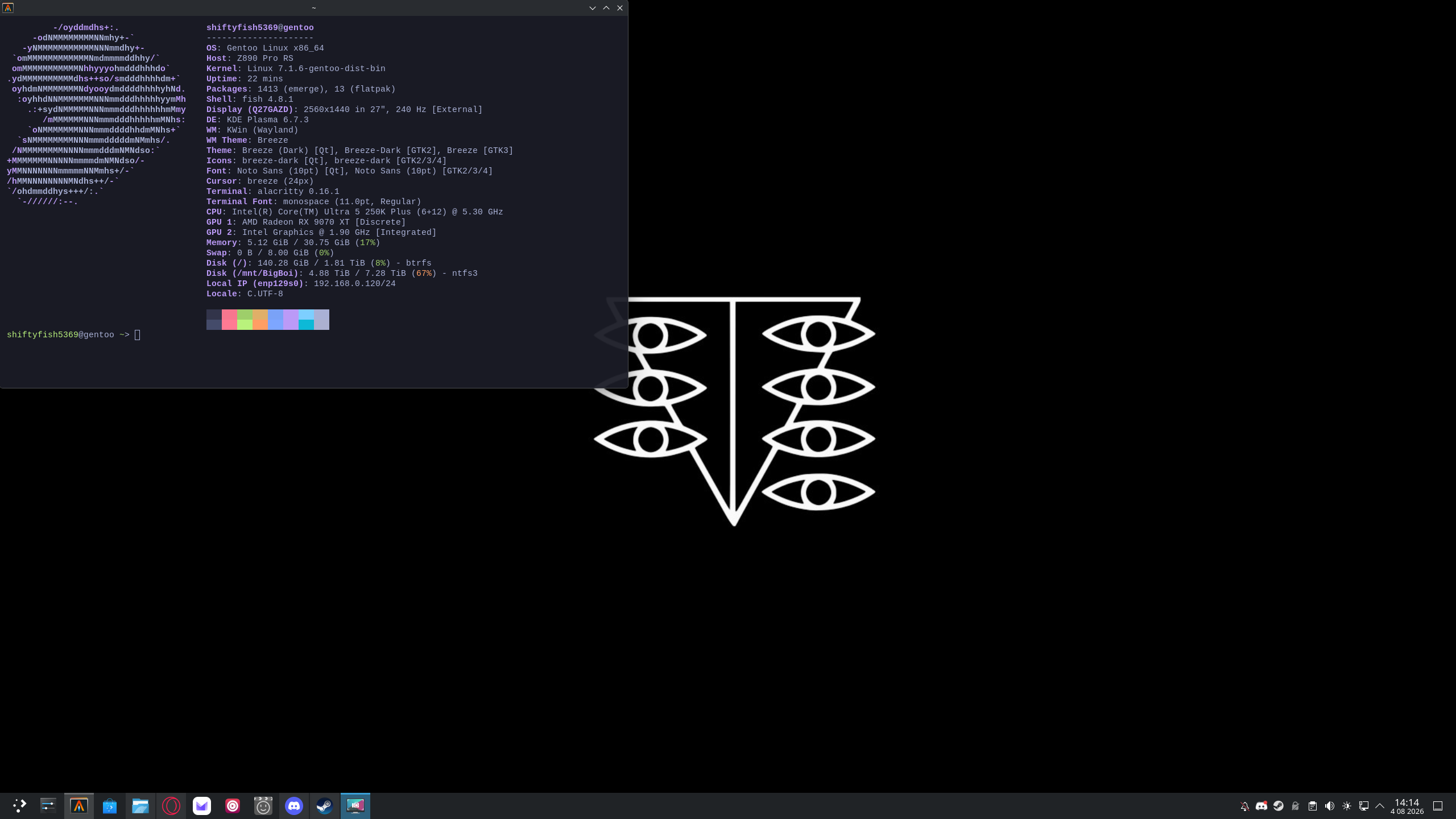Click the "CPU: Intel(R) Core(TM) Ultra 5" line
This screenshot has width=1456, height=819.
point(355,212)
